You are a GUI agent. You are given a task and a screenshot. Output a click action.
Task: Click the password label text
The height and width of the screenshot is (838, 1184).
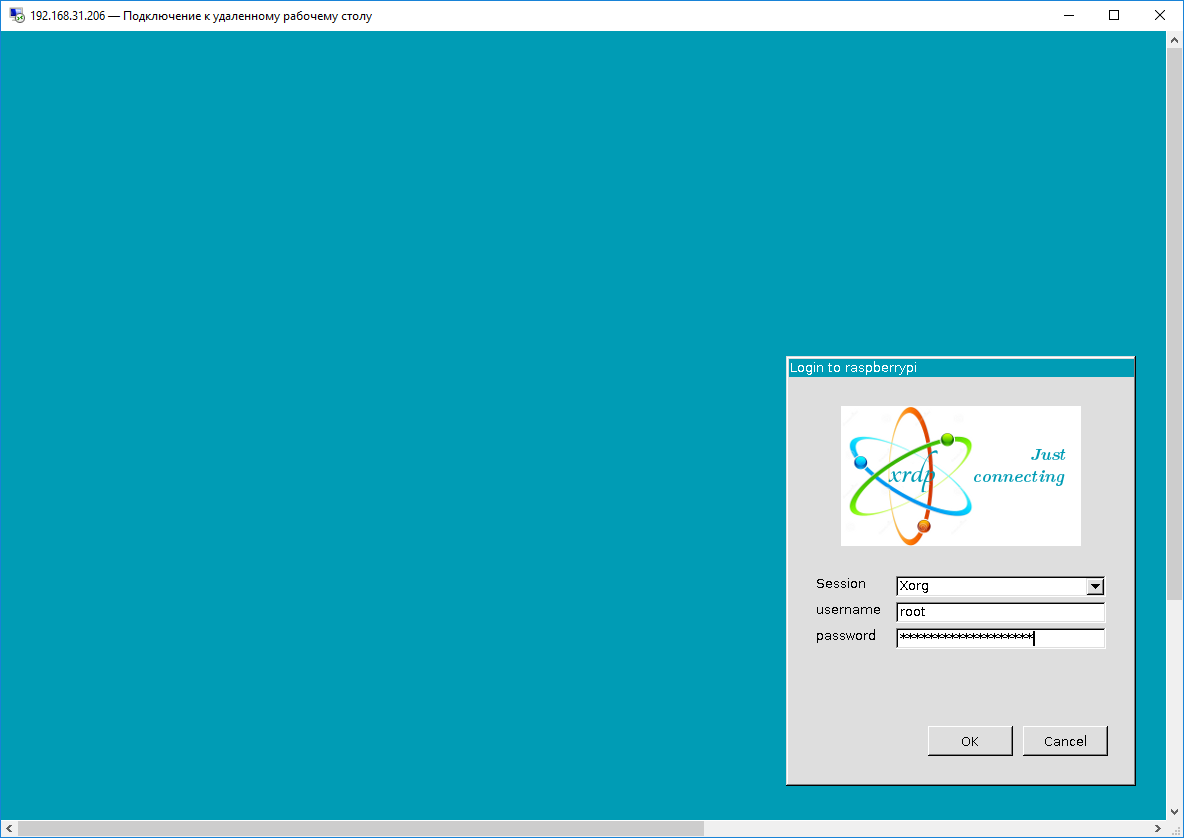click(846, 636)
